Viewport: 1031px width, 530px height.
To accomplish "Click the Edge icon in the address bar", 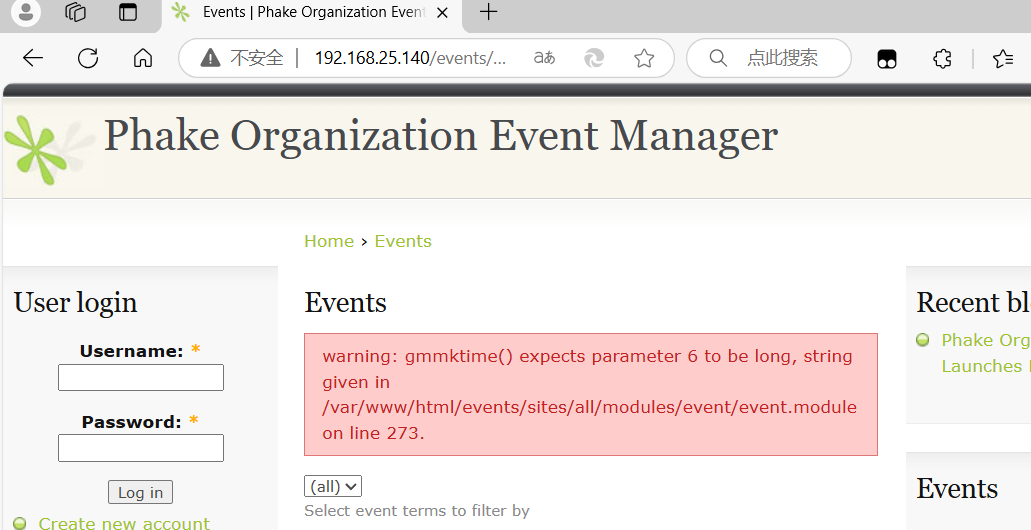I will pos(594,58).
